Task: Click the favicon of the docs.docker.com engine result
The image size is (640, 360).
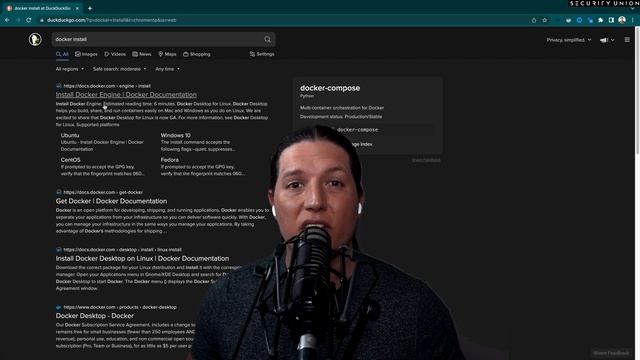Action: click(59, 86)
